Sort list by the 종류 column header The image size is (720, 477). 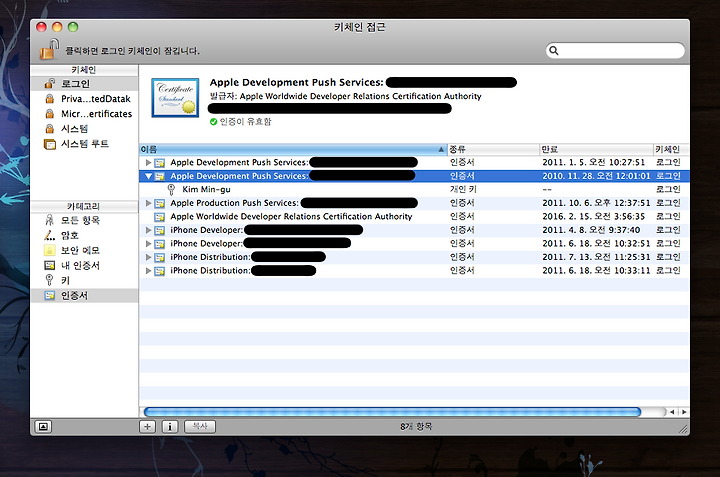pos(493,149)
